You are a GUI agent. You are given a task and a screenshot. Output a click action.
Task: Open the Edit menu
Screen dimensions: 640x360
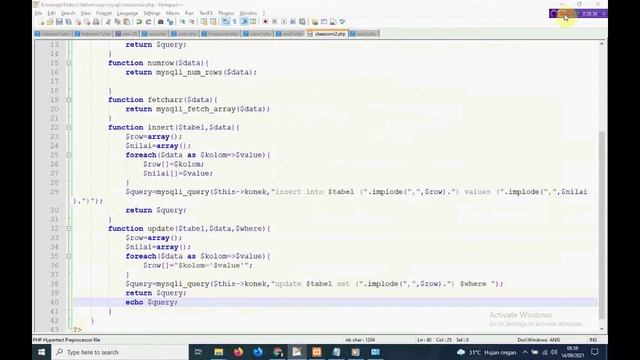coord(51,13)
